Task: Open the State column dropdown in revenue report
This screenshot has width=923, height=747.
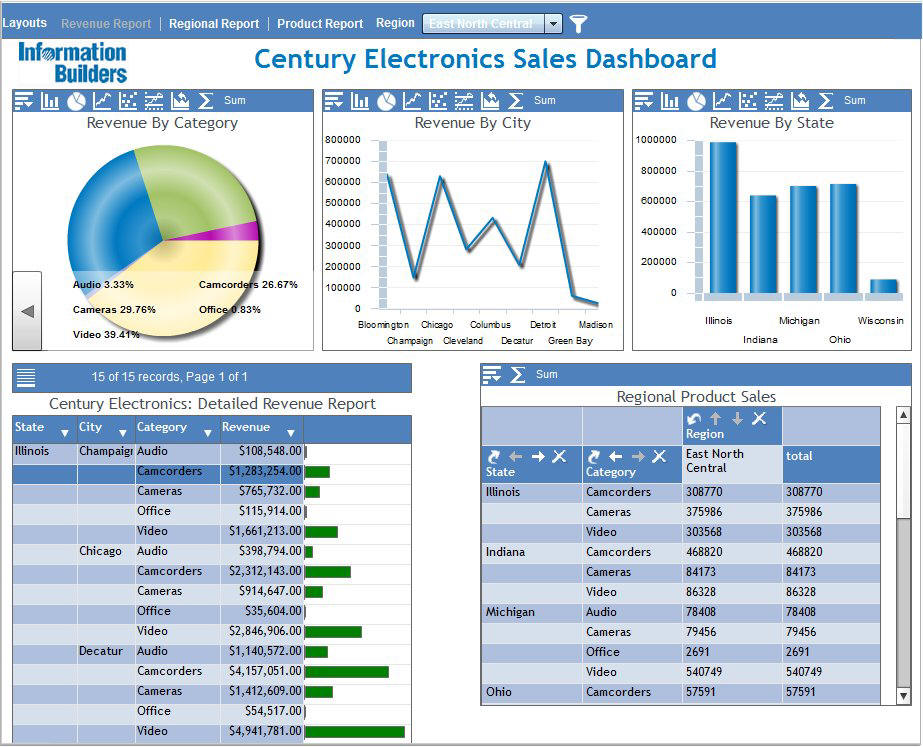Action: coord(65,433)
